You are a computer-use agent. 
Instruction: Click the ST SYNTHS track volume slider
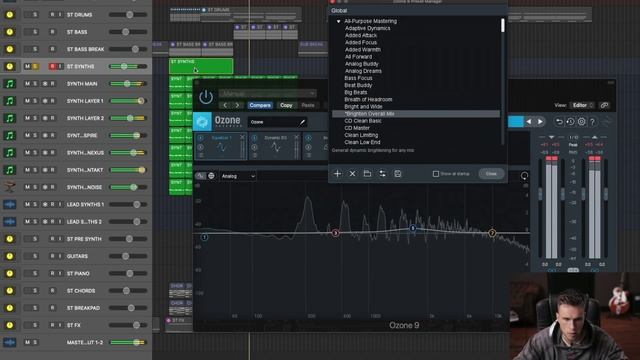128,67
